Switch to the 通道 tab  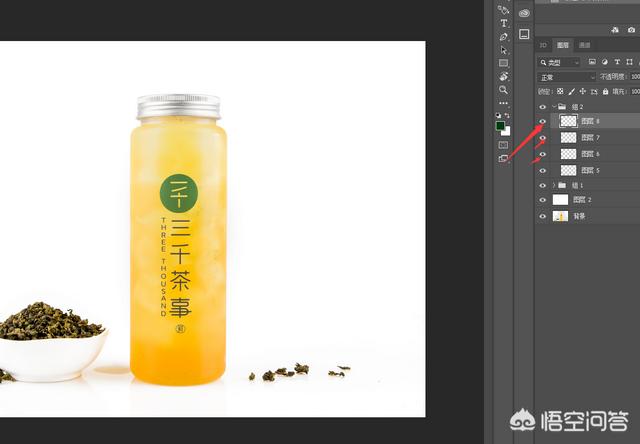[584, 45]
